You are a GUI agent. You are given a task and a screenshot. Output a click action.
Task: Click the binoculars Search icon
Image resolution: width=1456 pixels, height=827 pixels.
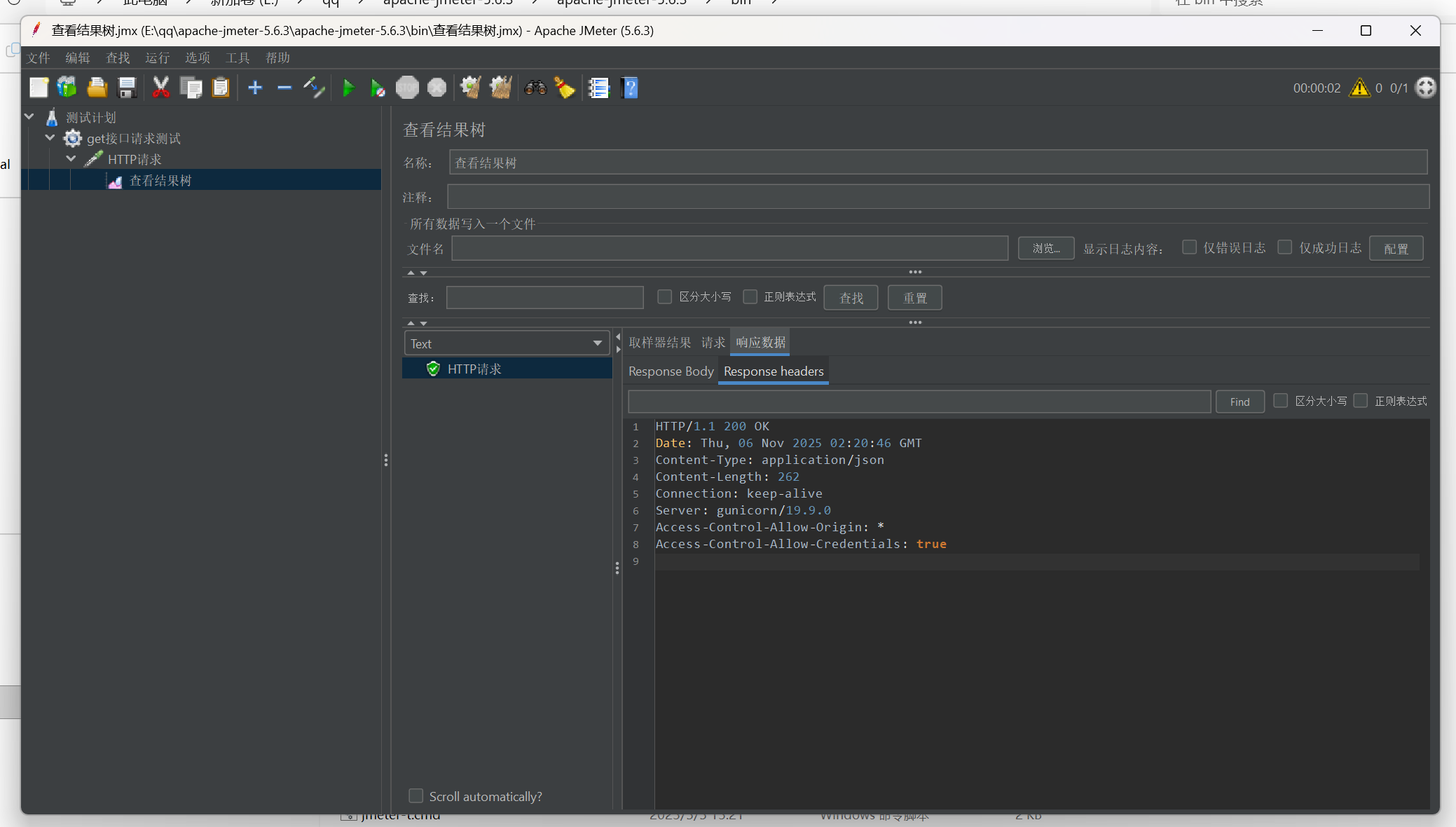pyautogui.click(x=535, y=88)
